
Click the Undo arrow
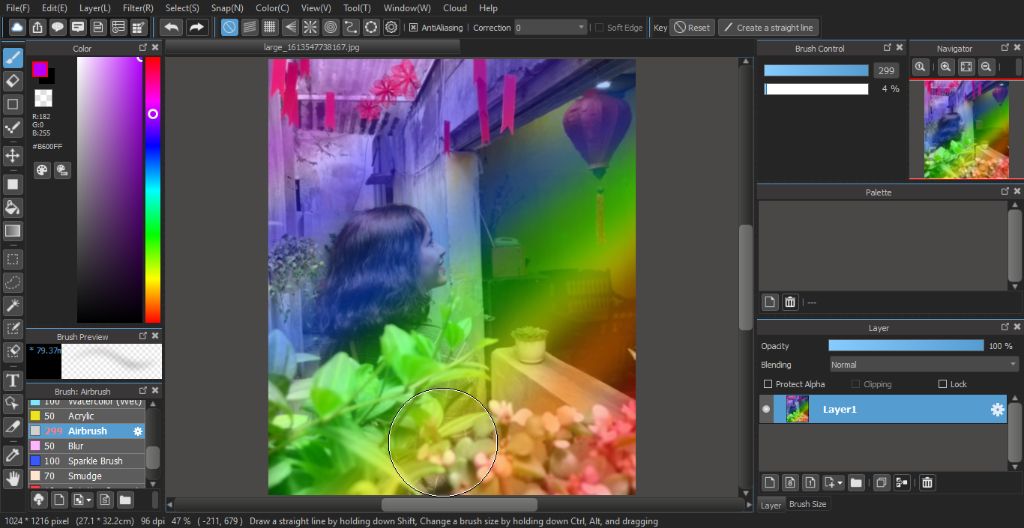172,27
